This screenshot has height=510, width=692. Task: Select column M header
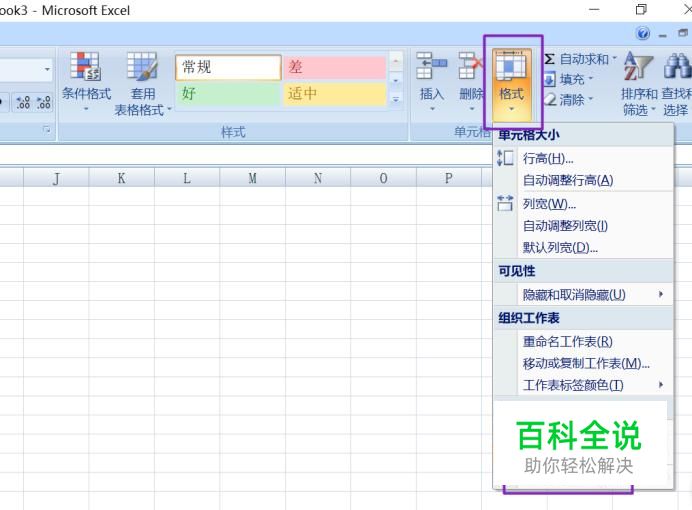(x=252, y=178)
